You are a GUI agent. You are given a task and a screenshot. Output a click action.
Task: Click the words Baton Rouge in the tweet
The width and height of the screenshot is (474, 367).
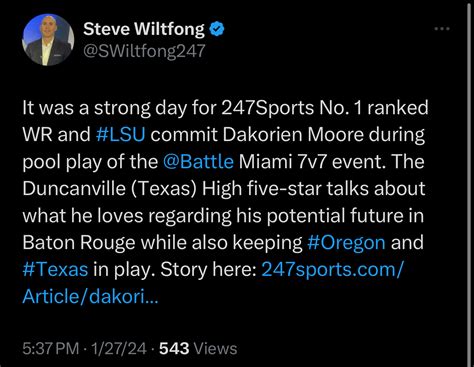[79, 242]
